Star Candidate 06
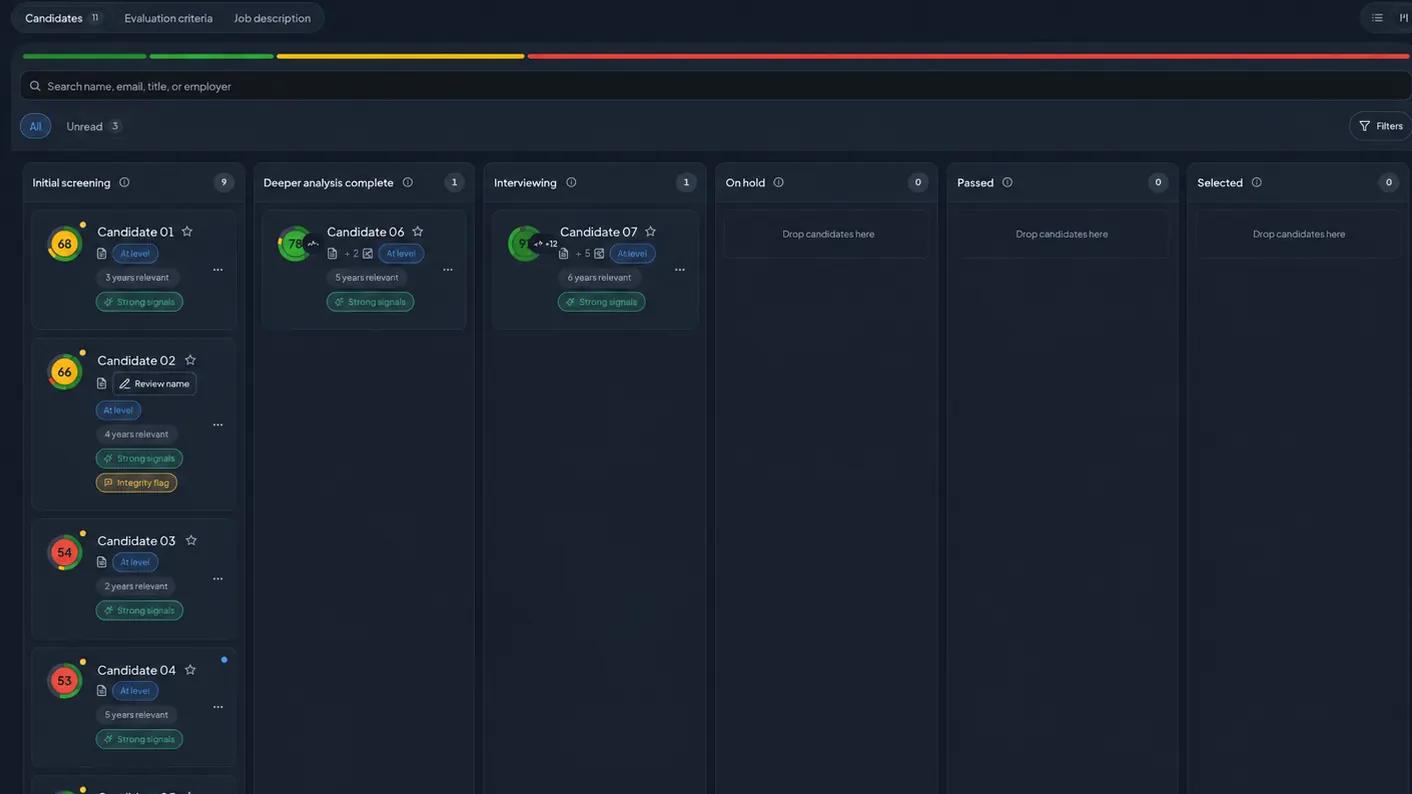This screenshot has height=794, width=1412. coord(418,231)
